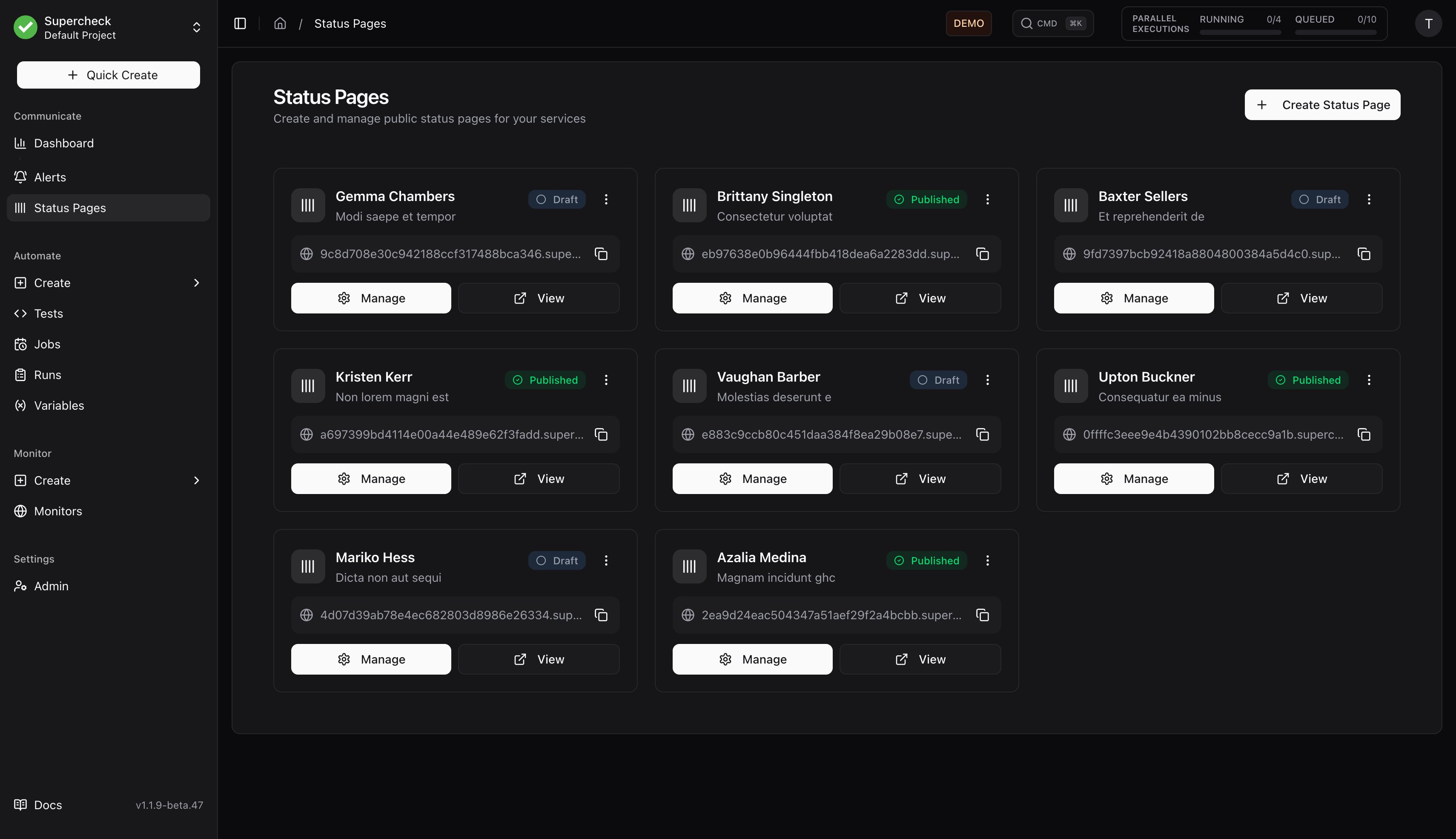Select Alerts in the sidebar

(49, 177)
